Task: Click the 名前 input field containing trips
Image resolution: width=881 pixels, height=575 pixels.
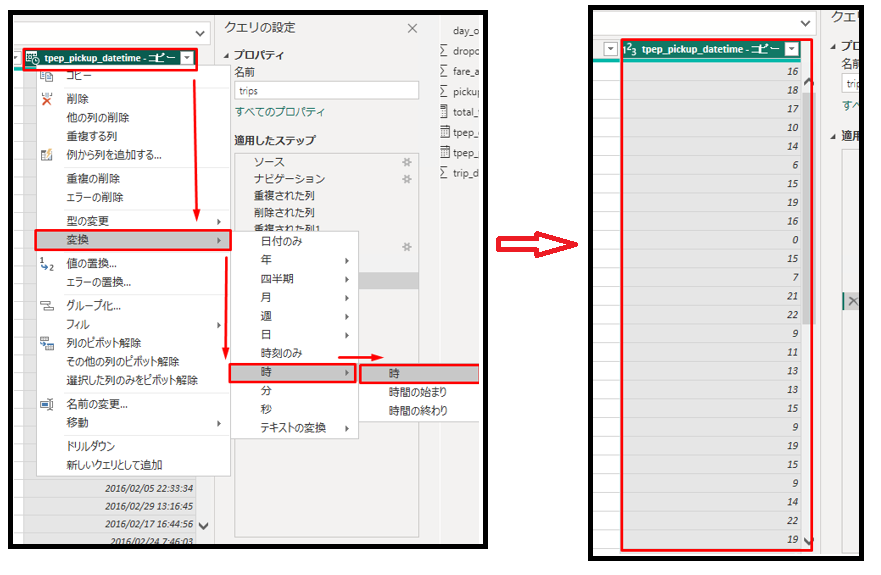Action: (326, 90)
